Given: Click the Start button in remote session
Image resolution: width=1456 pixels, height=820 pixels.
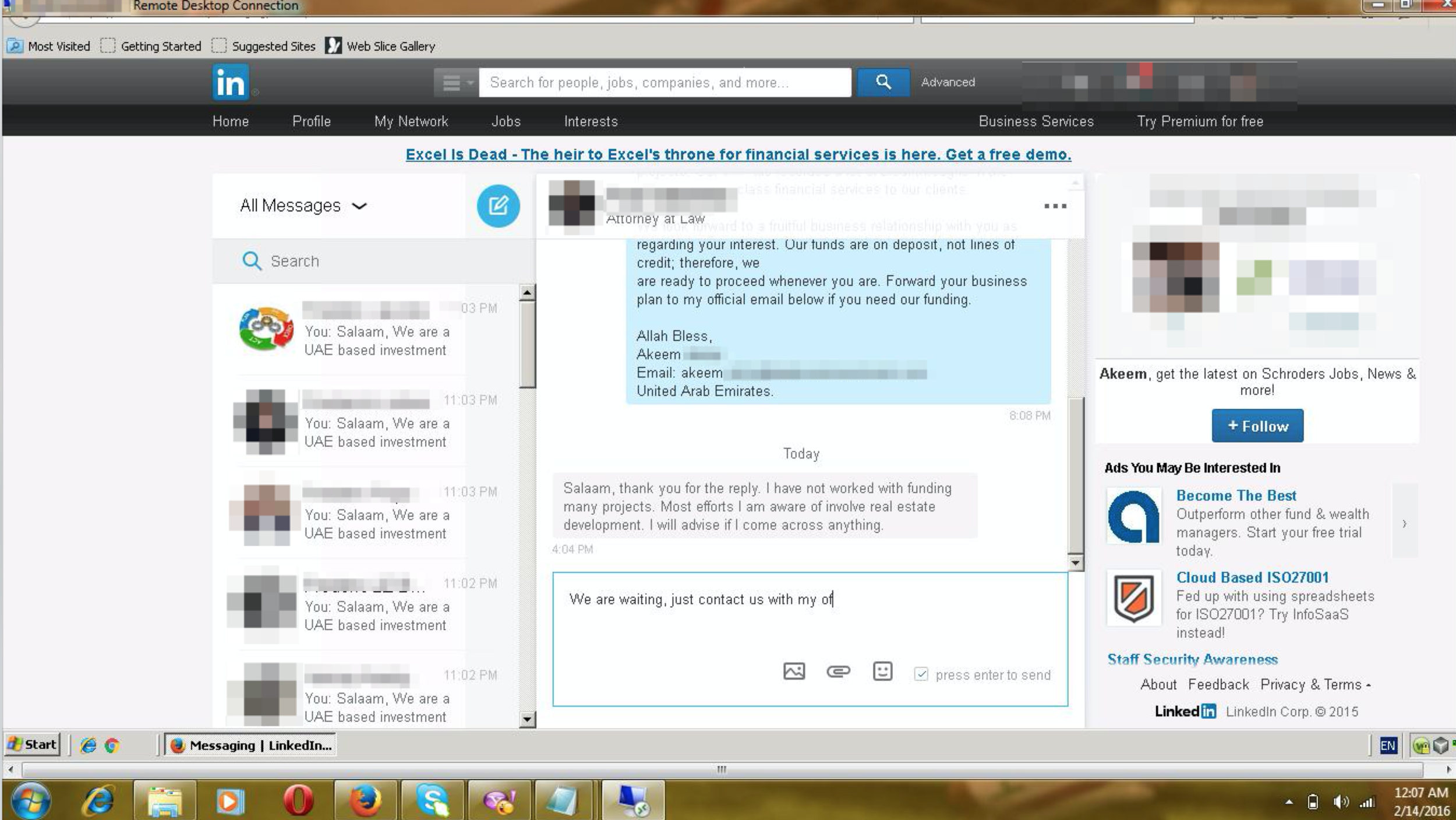Looking at the screenshot, I should coord(33,745).
